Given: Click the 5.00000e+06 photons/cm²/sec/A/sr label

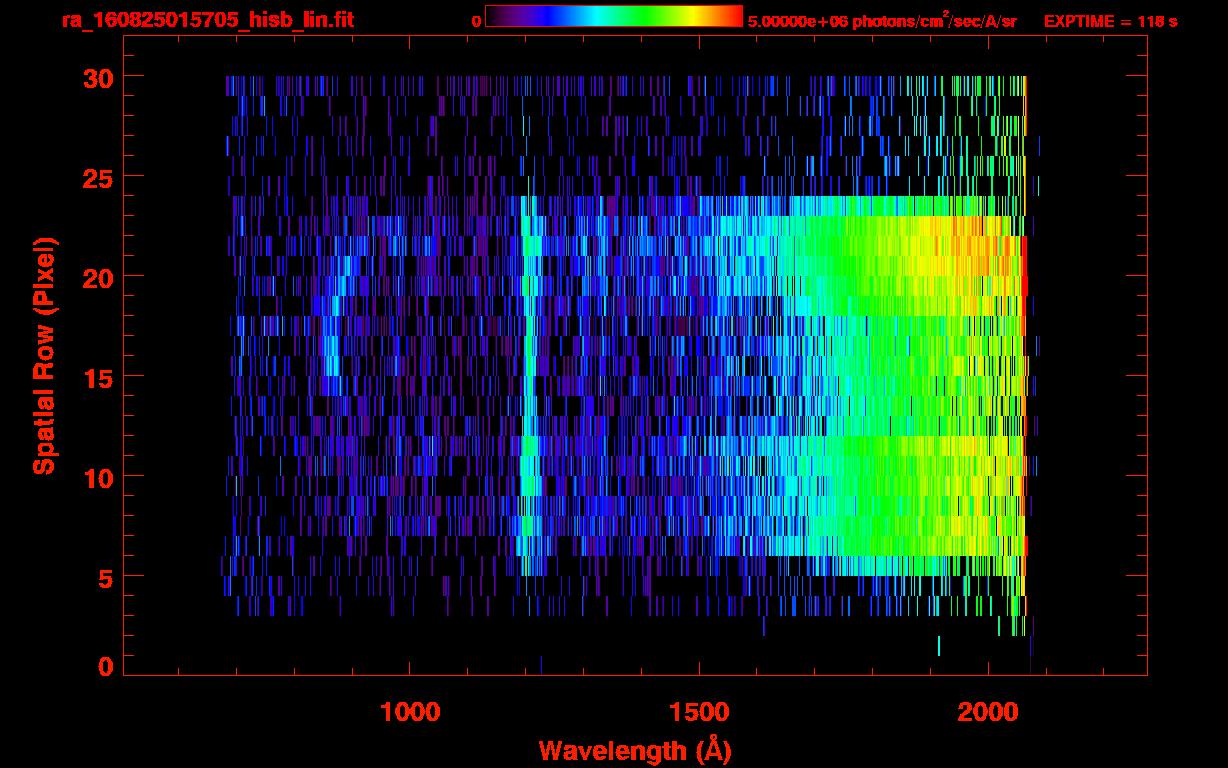Looking at the screenshot, I should point(882,20).
